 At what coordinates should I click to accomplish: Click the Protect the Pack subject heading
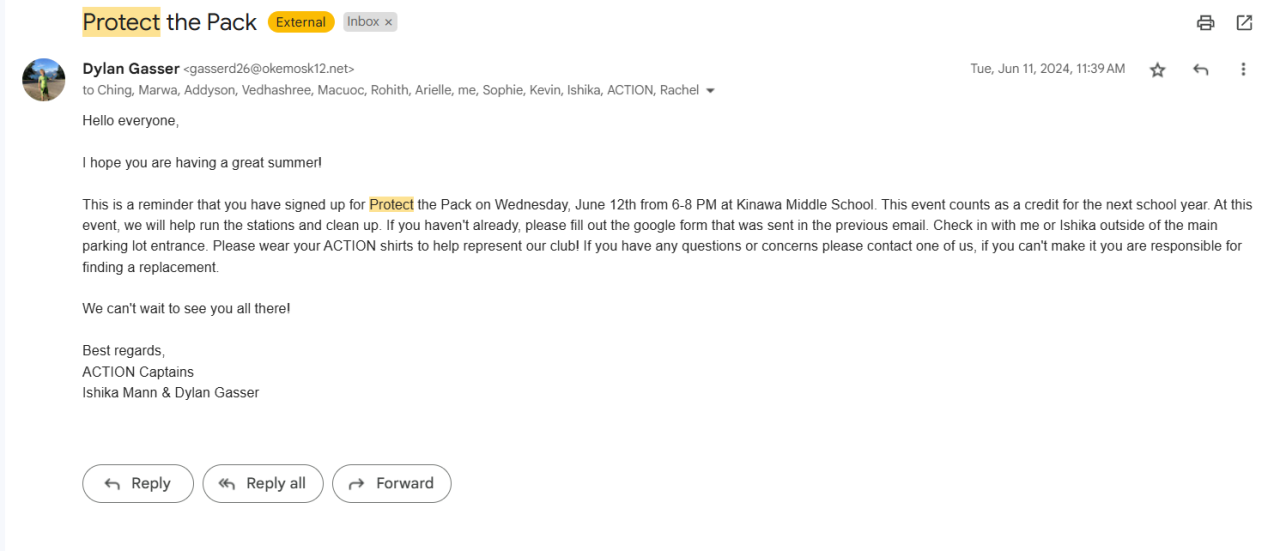pyautogui.click(x=169, y=21)
